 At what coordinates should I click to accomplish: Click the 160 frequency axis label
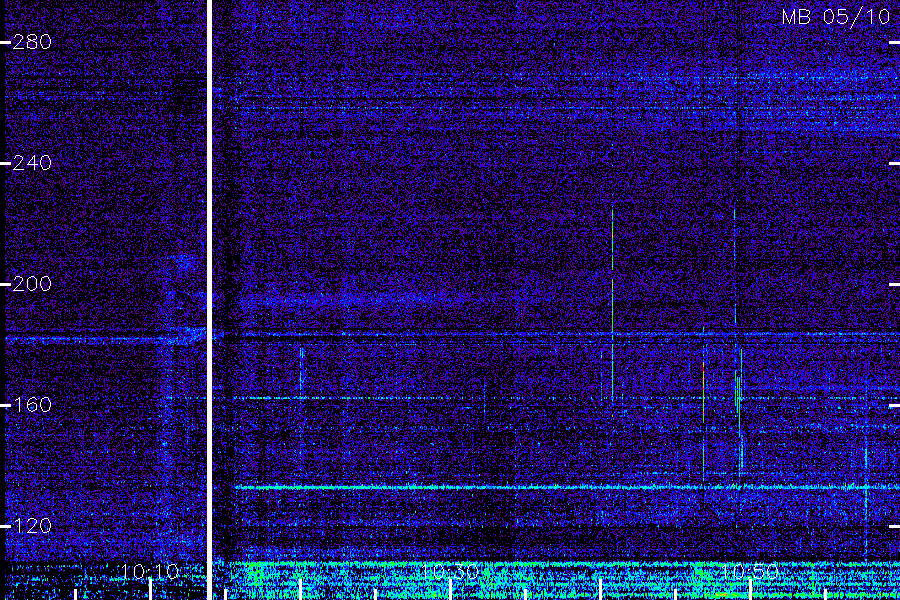(x=32, y=405)
